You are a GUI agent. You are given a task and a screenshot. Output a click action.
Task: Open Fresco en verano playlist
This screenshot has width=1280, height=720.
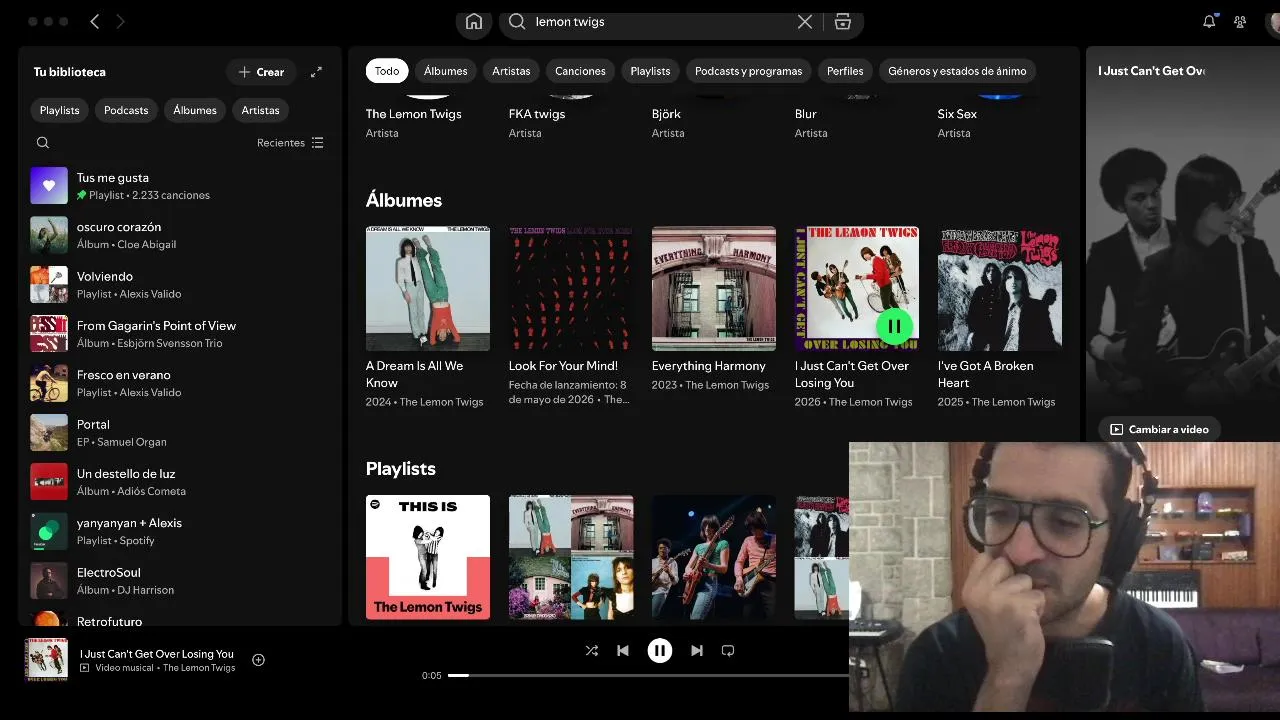pos(180,383)
